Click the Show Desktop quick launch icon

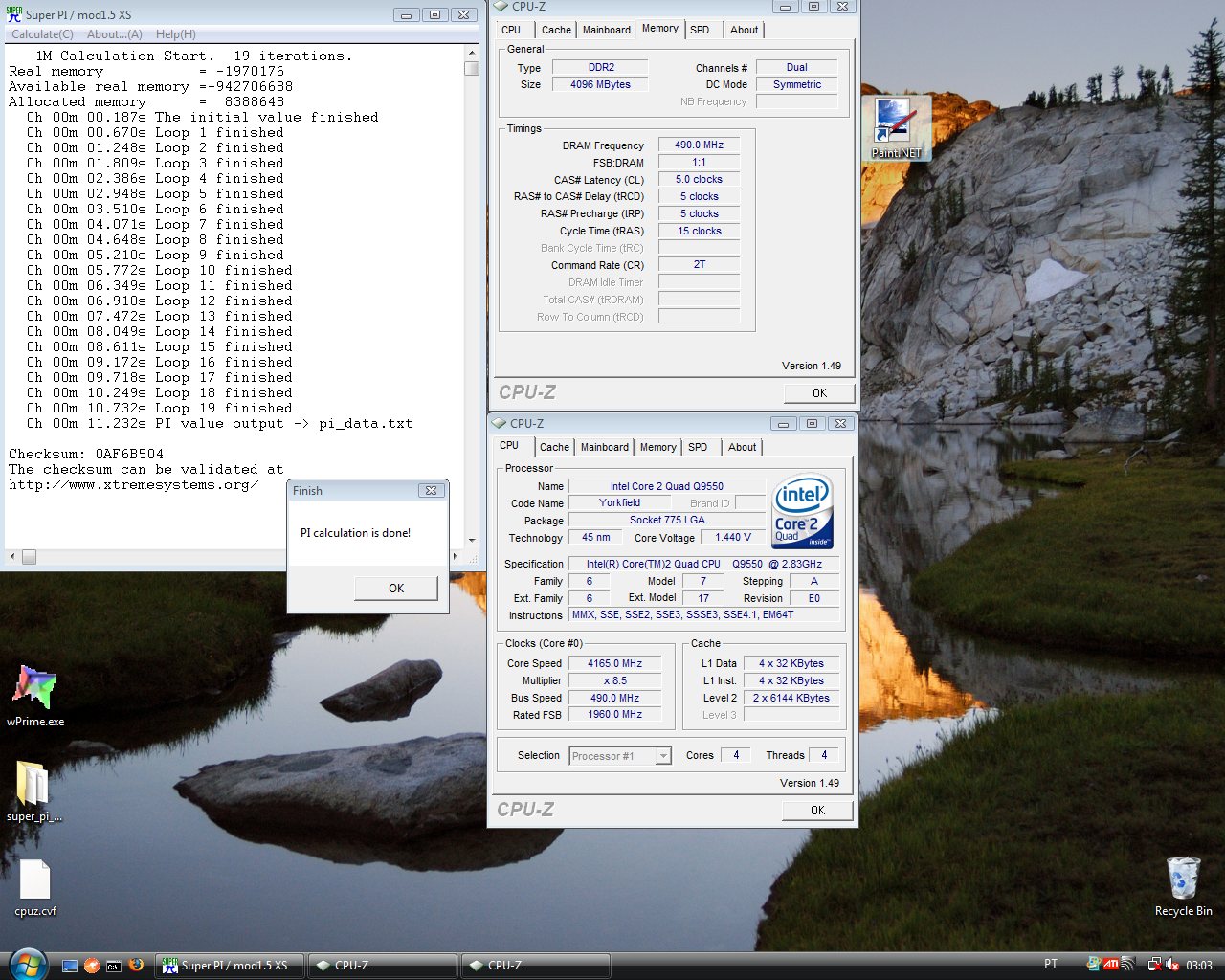tap(70, 966)
